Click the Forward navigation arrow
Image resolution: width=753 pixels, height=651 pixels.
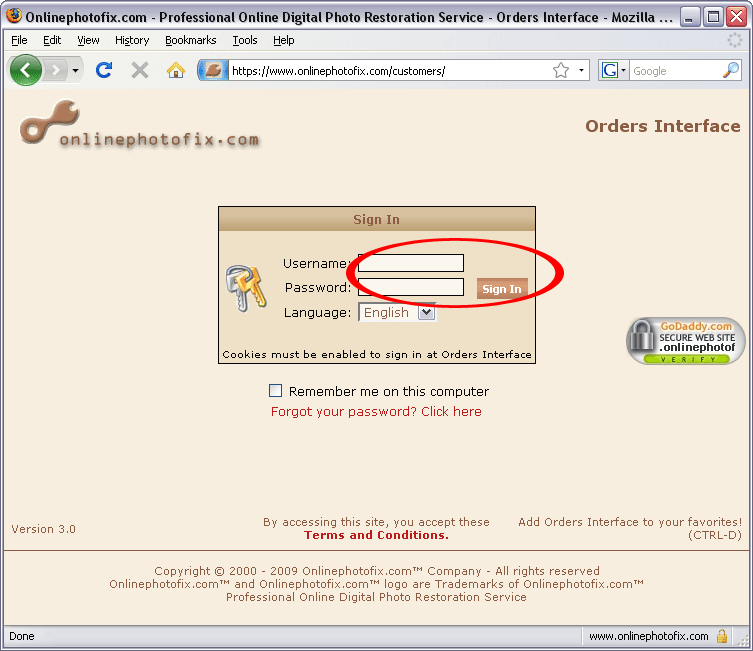tap(57, 71)
